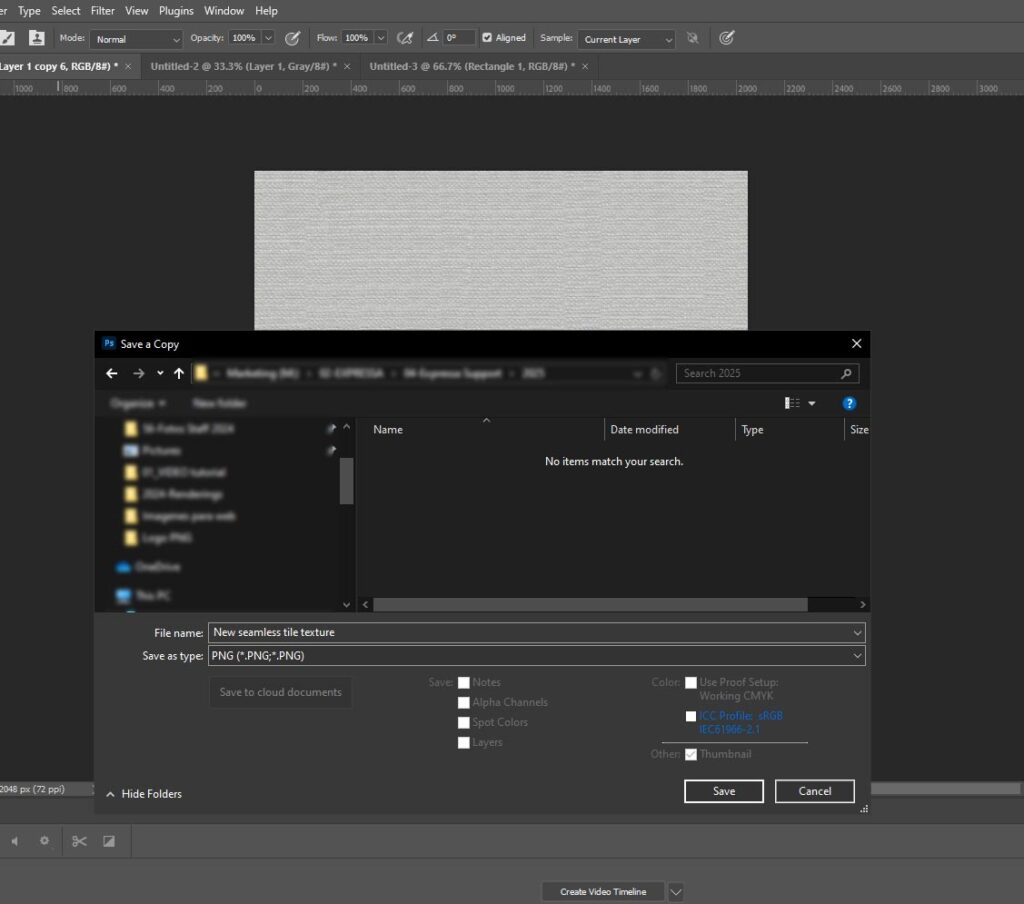Screen dimensions: 1024x904
Task: Click the pressure for size icon
Action: click(x=727, y=38)
